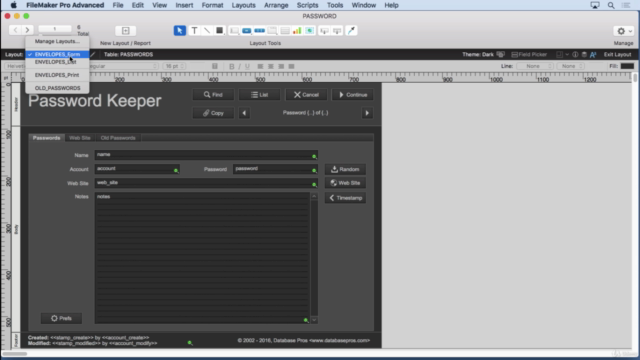The image size is (640, 360).
Task: Click the New Layout / Report icon
Action: 125,31
